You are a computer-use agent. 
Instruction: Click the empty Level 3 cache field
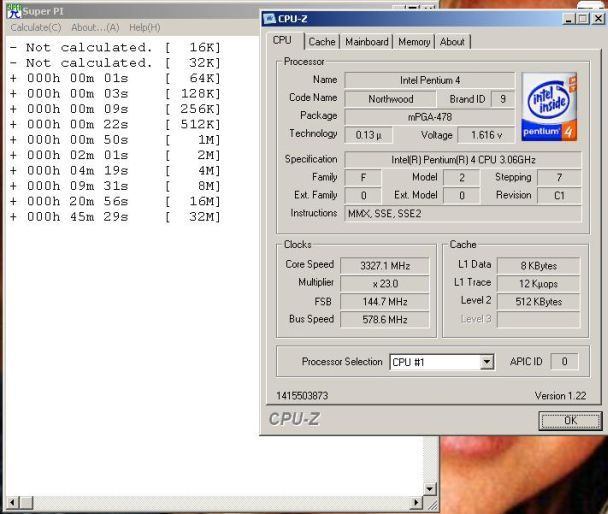click(x=538, y=319)
